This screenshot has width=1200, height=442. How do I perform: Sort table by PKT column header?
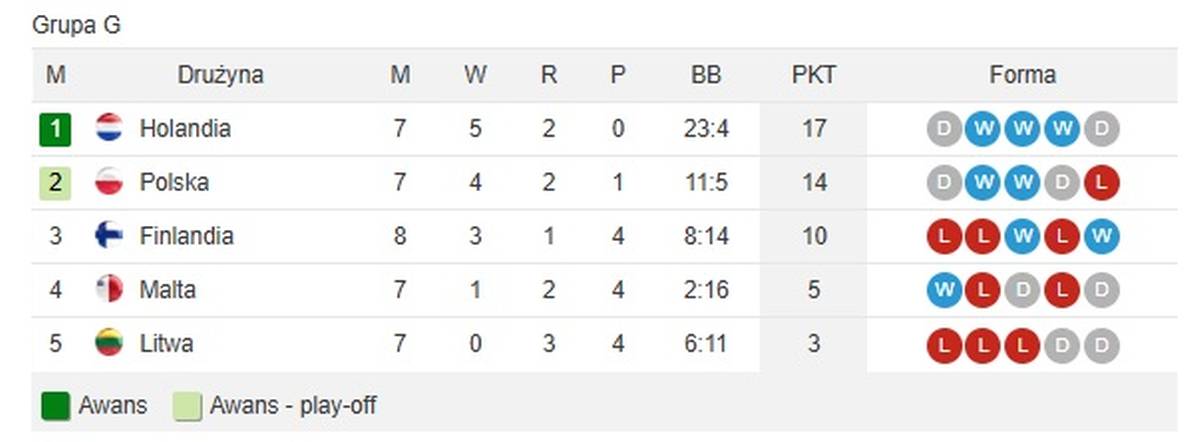[813, 75]
